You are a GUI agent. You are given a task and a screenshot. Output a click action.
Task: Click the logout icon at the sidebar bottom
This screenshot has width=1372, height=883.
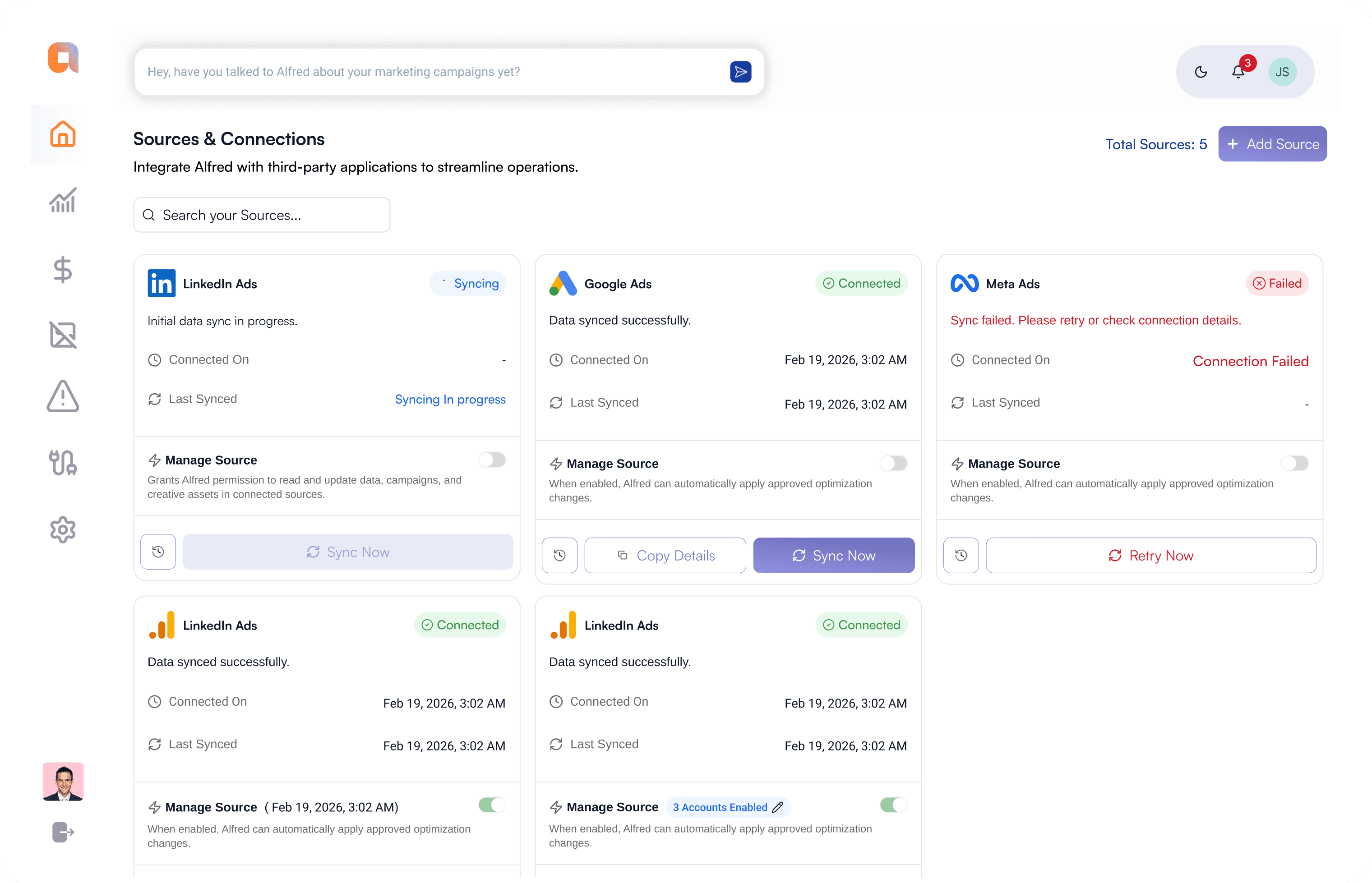tap(63, 832)
